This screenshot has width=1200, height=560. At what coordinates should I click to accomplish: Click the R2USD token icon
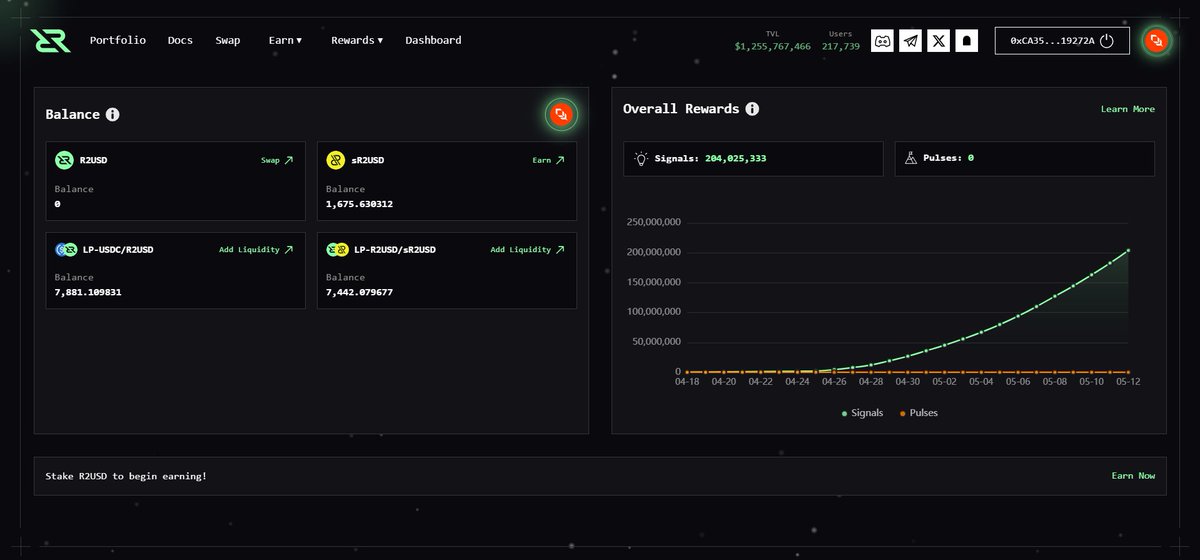64,160
